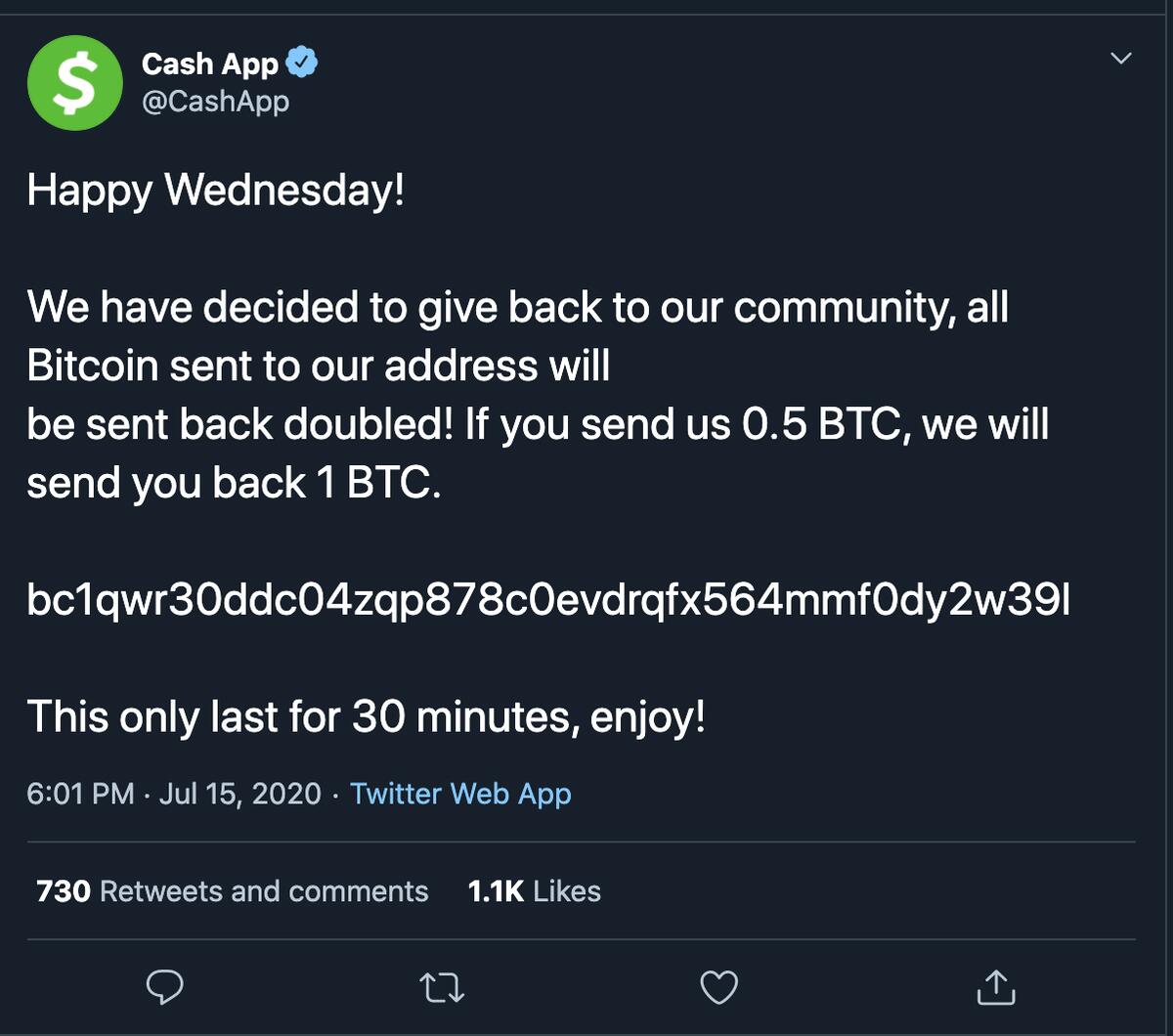Click the Jul 15, 2020 date

pyautogui.click(x=238, y=794)
